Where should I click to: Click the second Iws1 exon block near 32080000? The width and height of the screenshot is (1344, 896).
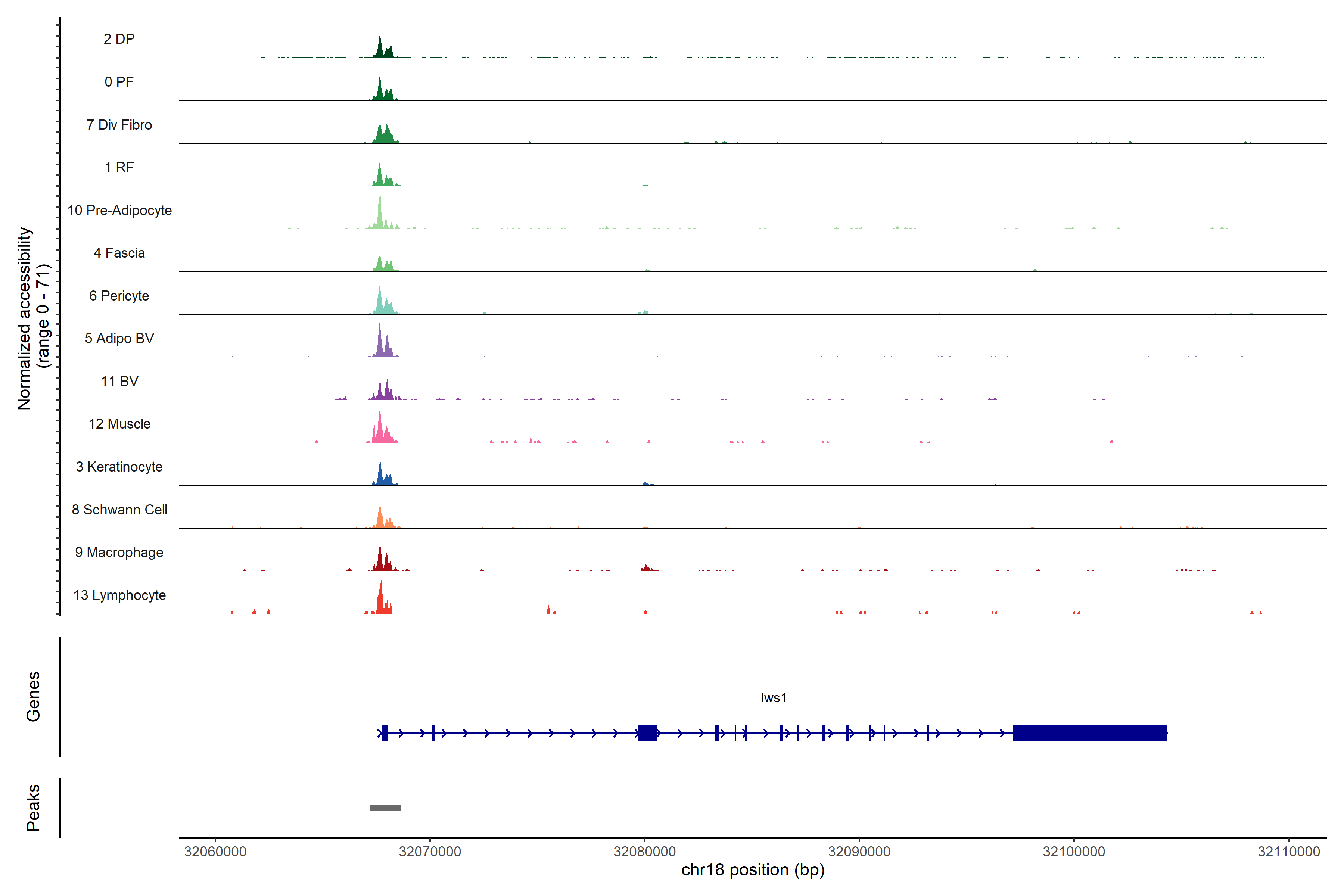647,733
